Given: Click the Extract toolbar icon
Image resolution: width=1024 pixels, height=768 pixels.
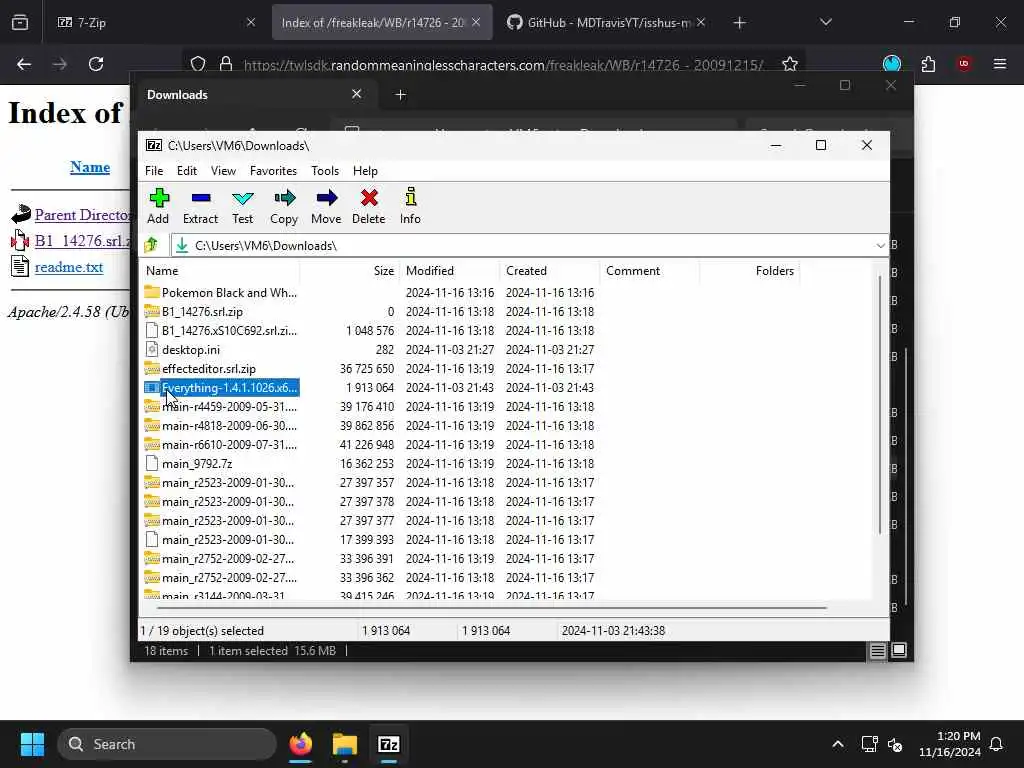Looking at the screenshot, I should (200, 206).
